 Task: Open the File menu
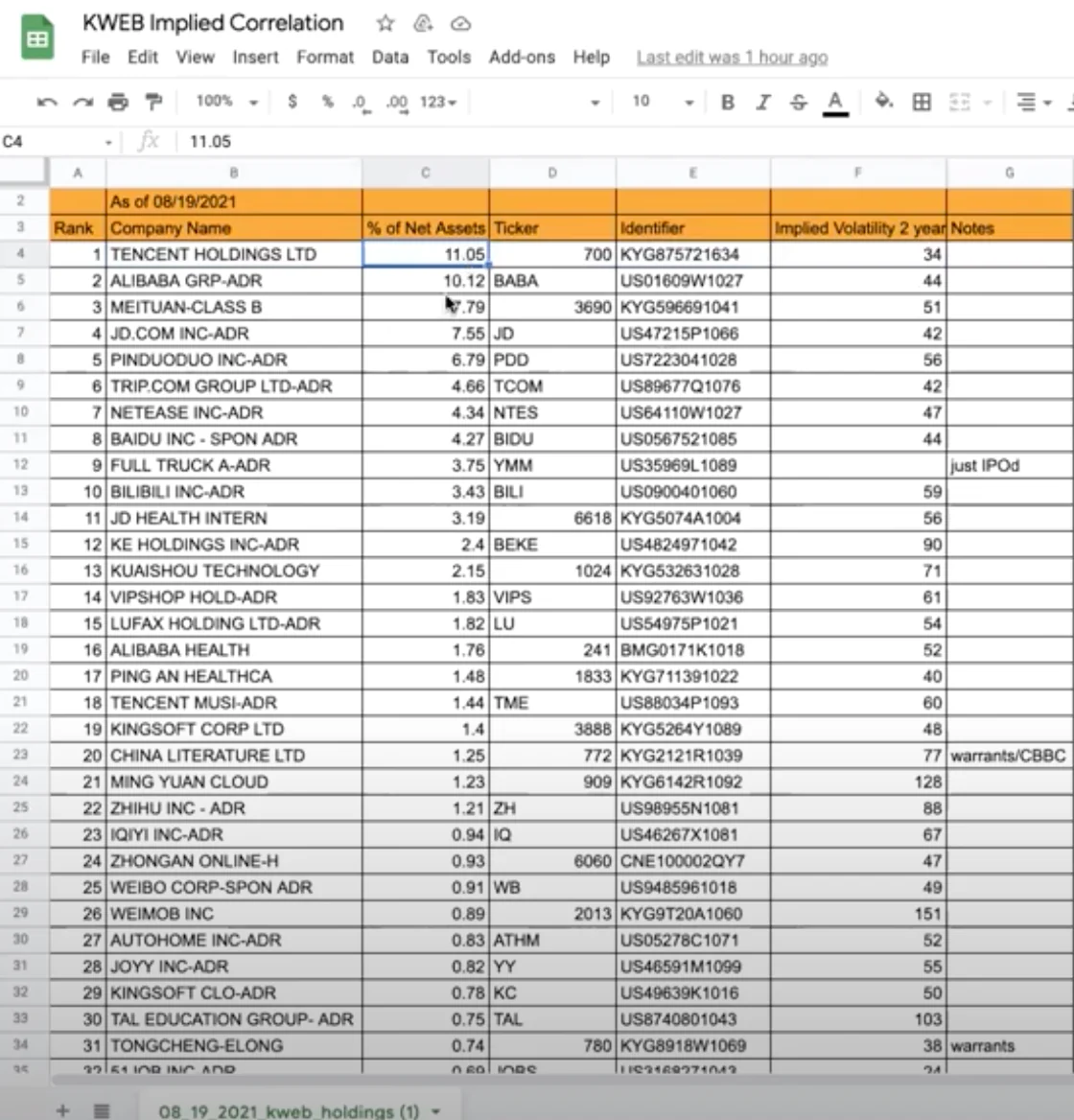(96, 58)
